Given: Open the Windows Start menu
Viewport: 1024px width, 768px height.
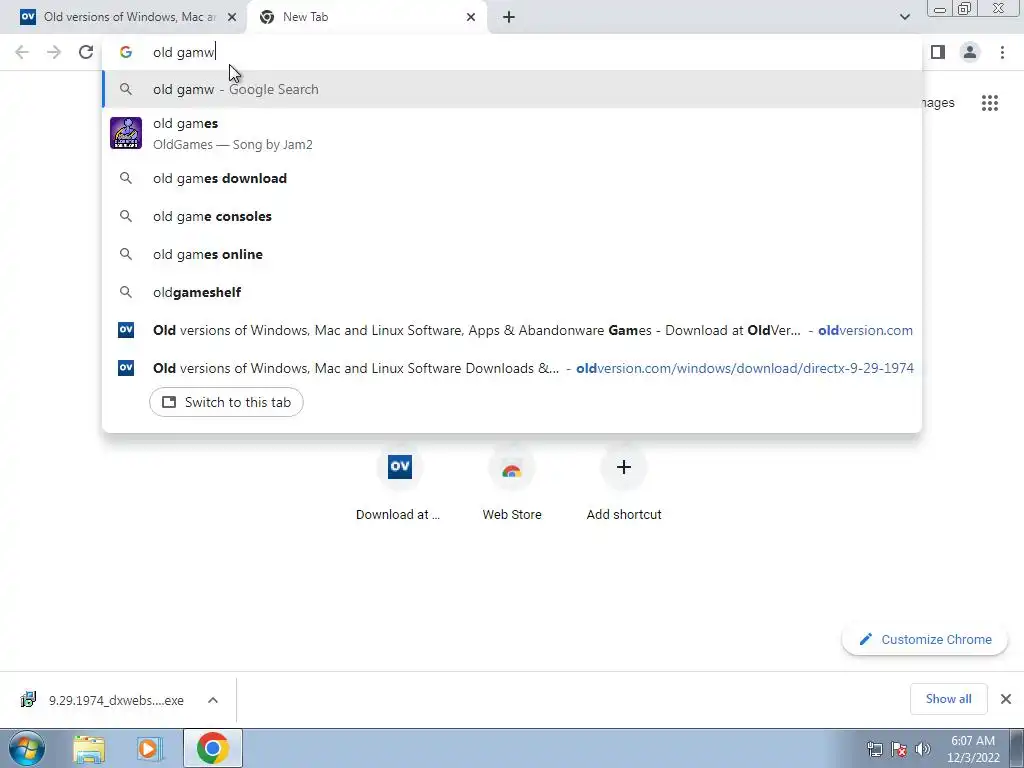Looking at the screenshot, I should pyautogui.click(x=27, y=748).
